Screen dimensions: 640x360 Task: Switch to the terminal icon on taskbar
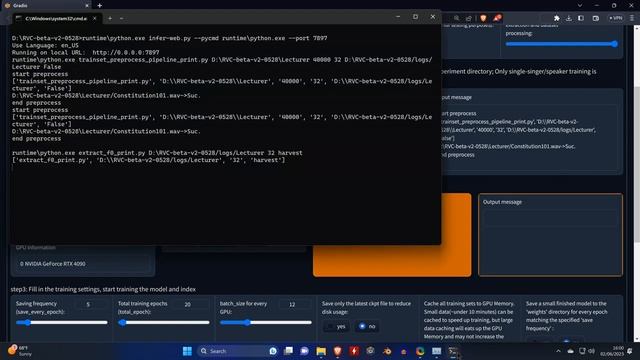(453, 351)
